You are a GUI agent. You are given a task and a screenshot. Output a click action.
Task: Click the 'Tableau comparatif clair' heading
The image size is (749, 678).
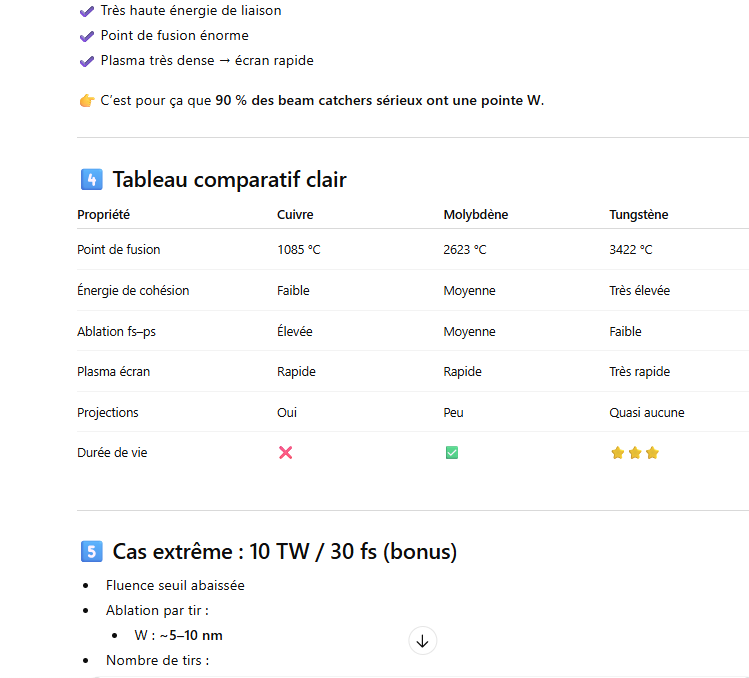tap(229, 180)
